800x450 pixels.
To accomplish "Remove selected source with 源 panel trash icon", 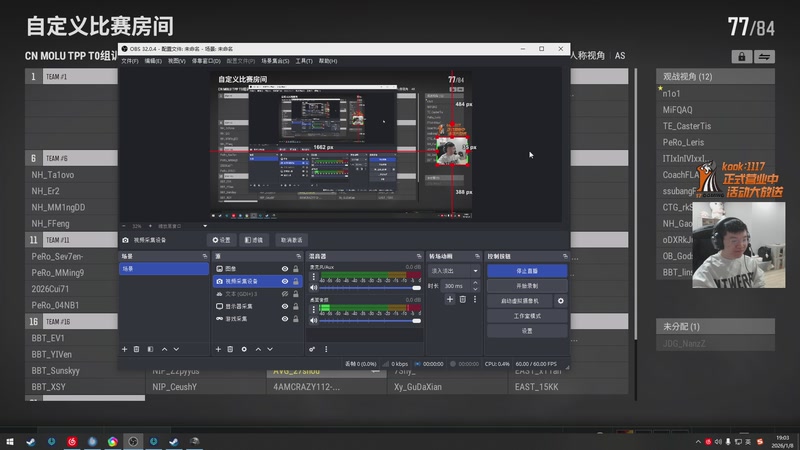I will click(230, 349).
